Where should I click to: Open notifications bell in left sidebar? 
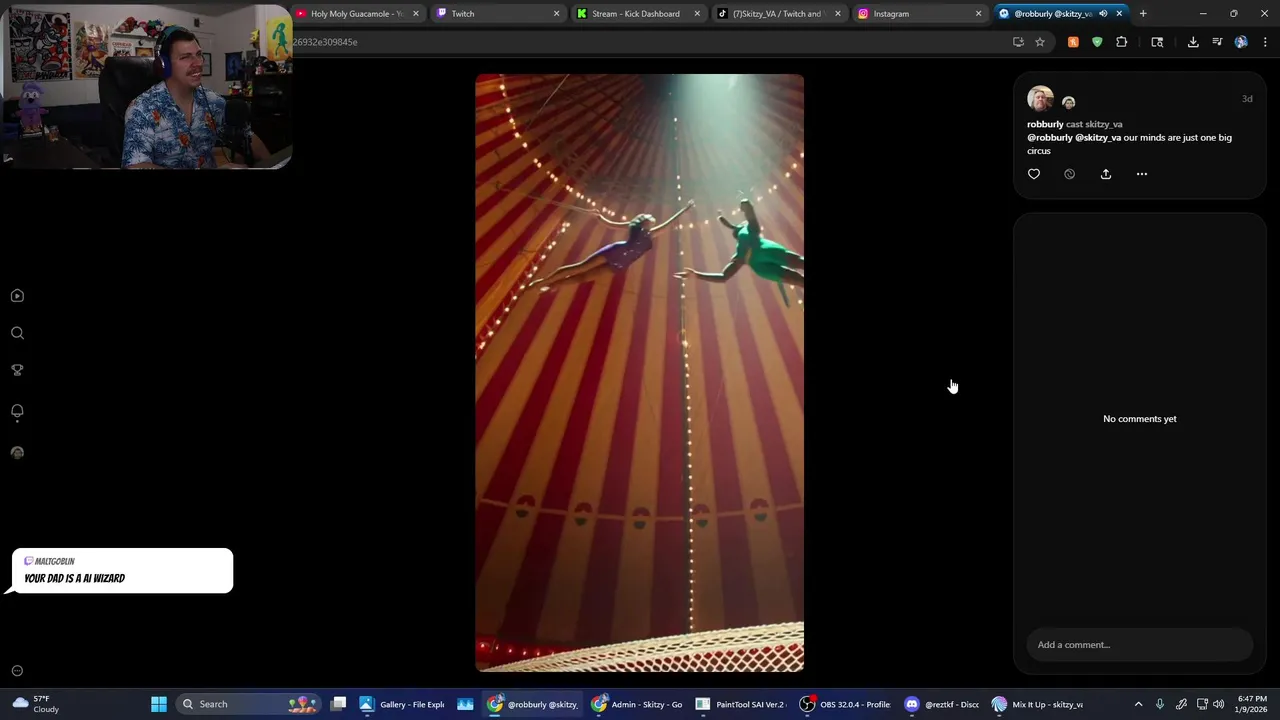[x=17, y=411]
